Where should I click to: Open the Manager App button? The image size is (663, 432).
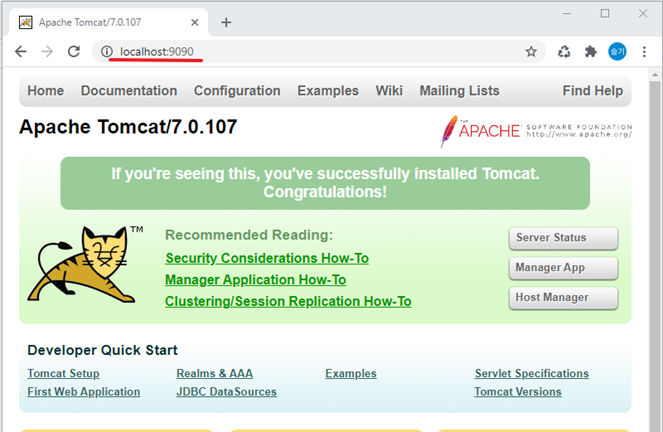click(563, 268)
